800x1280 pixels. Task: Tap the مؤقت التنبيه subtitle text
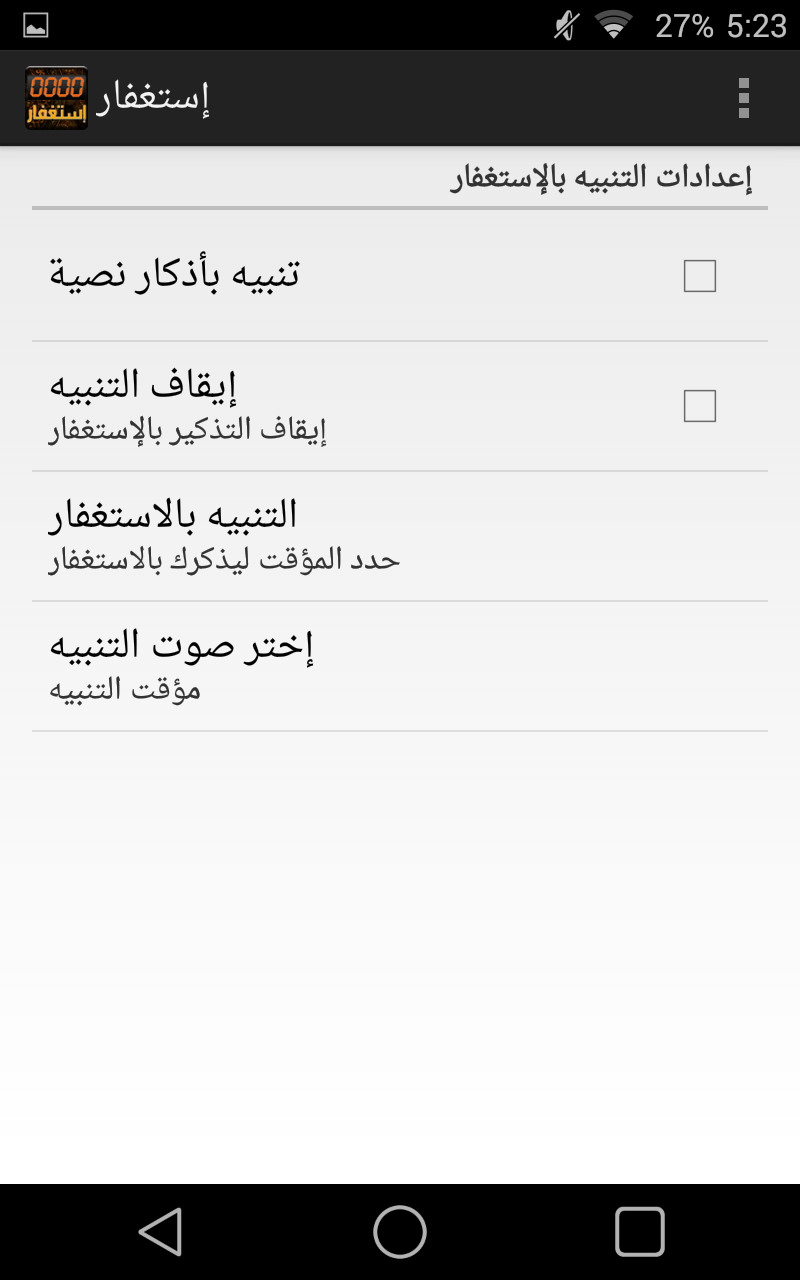click(126, 690)
